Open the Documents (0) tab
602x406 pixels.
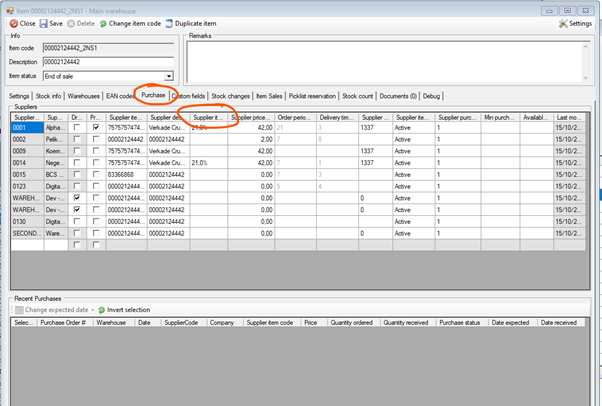pyautogui.click(x=398, y=96)
